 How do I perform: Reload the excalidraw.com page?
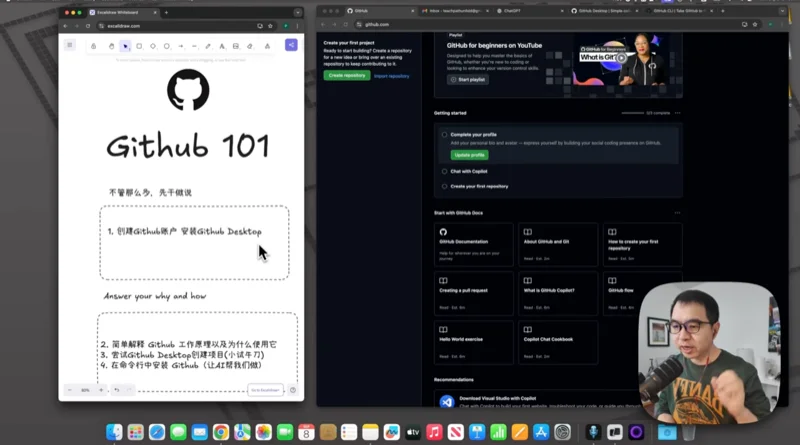tap(88, 26)
